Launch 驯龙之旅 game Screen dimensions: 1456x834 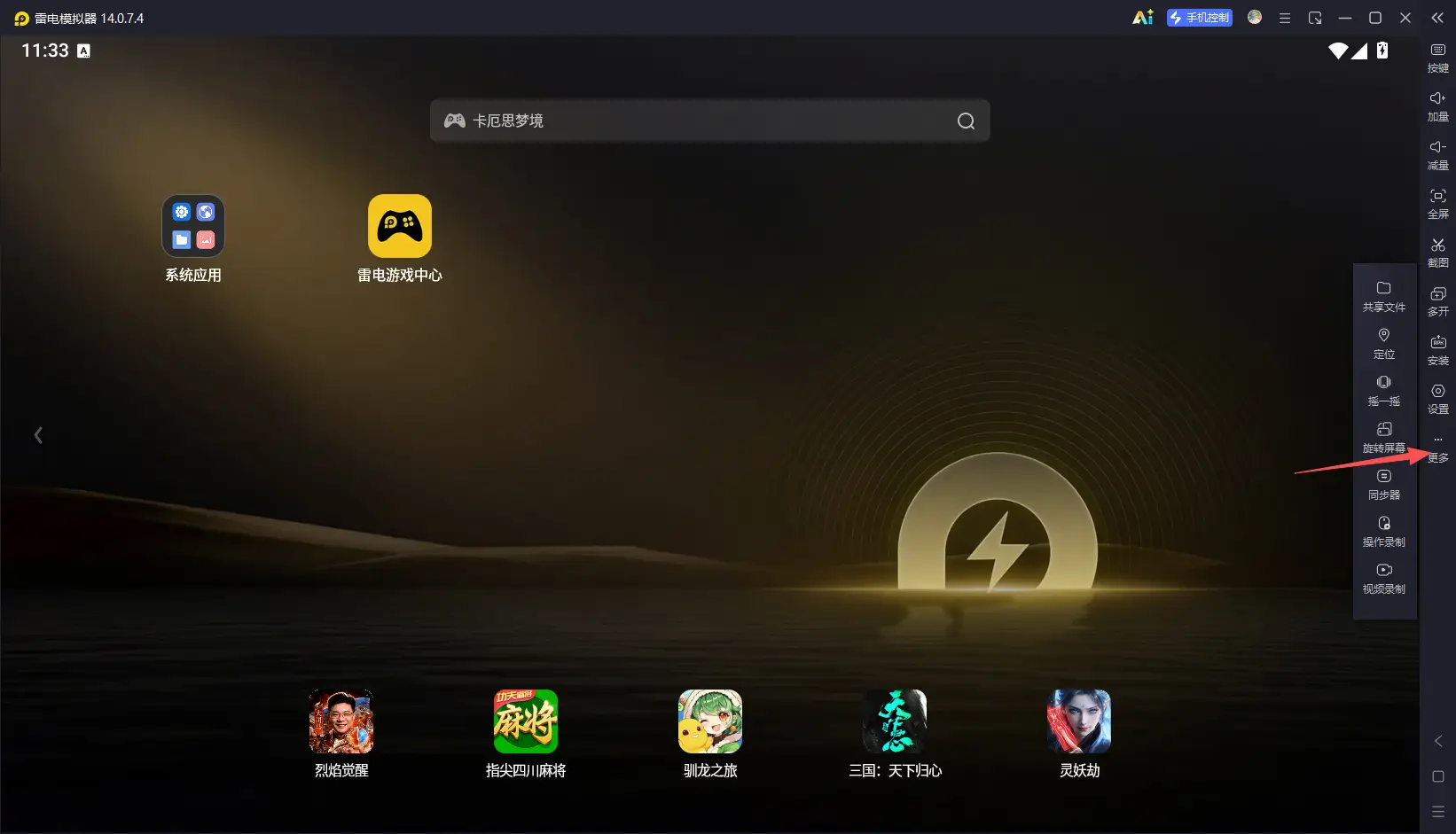point(710,735)
